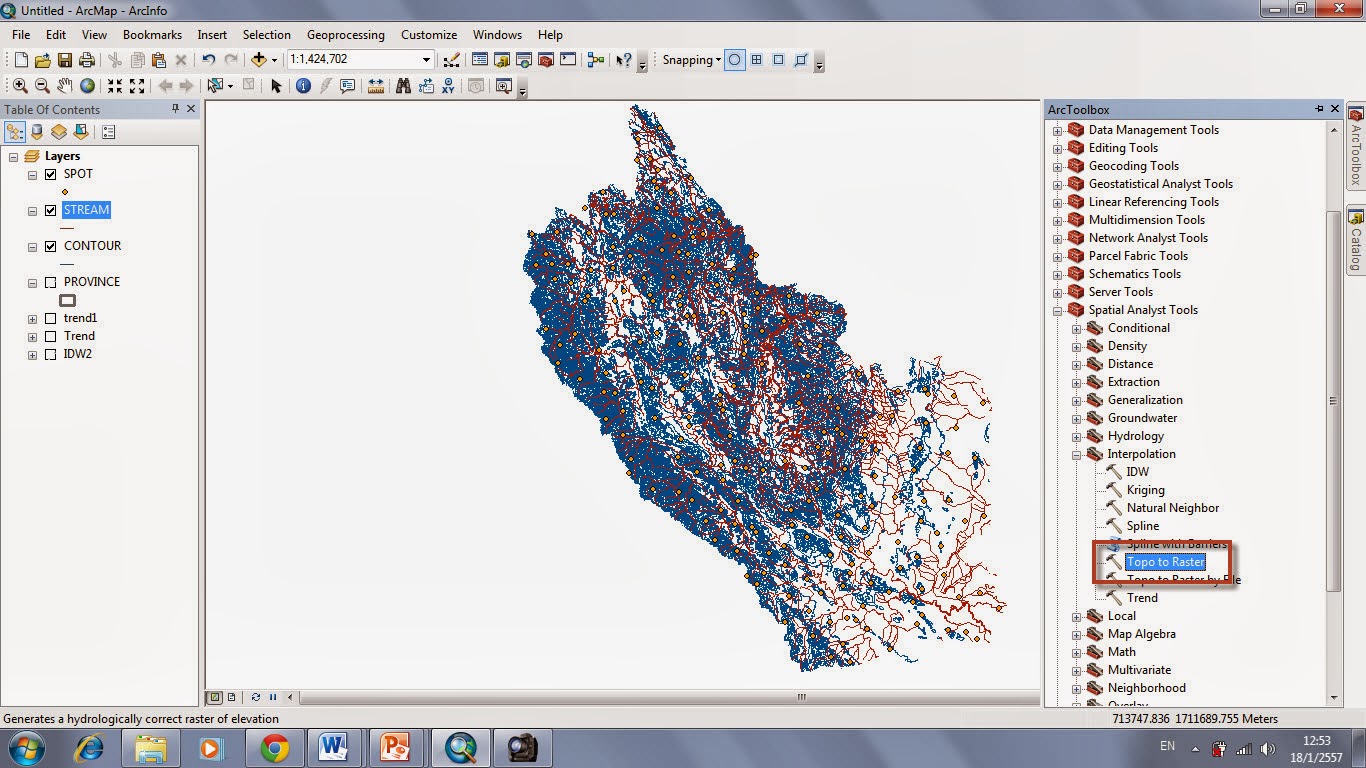Expand the IDW2 layer entry
Screen dimensions: 1366x768
(33, 354)
